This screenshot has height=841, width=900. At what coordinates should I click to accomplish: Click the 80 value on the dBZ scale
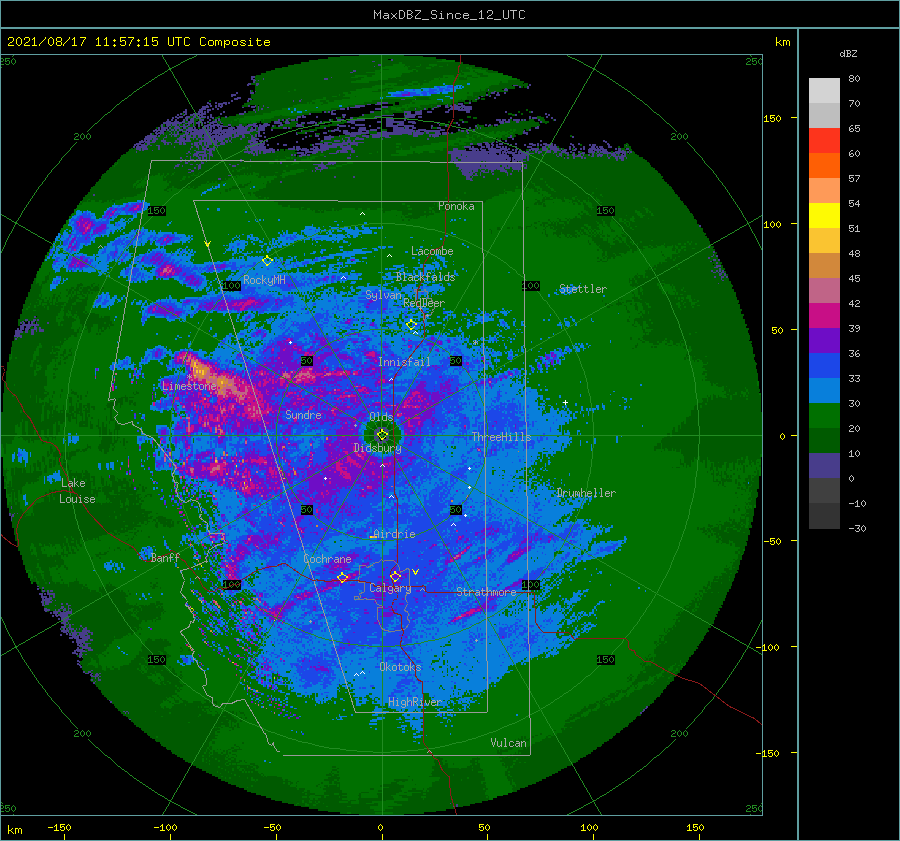tap(854, 79)
